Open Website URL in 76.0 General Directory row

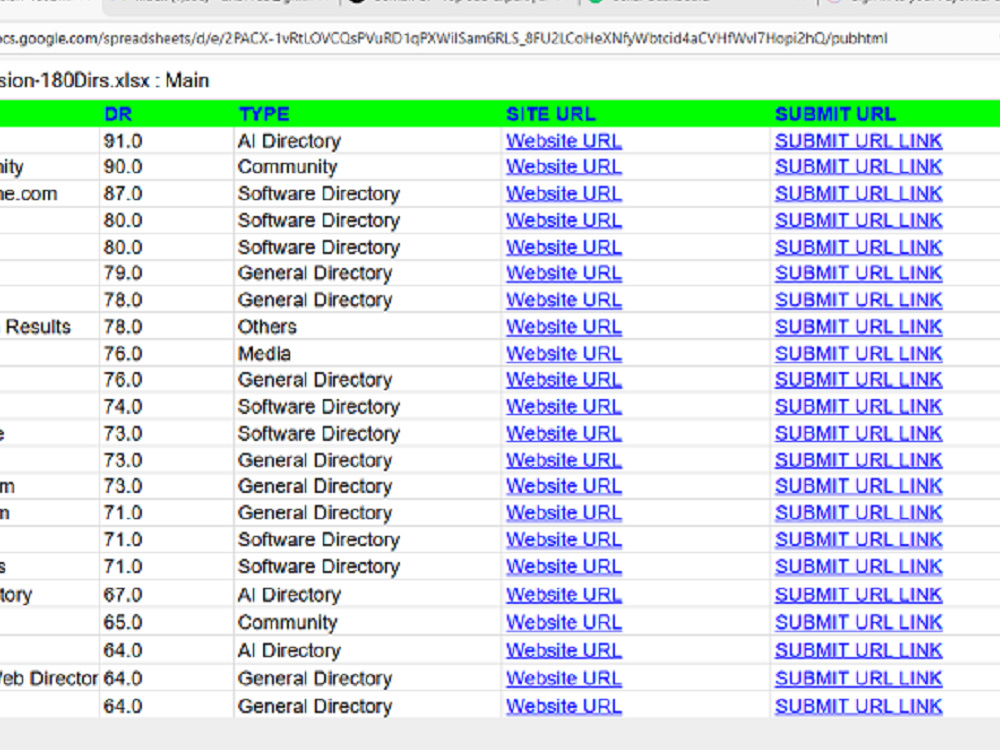pos(564,379)
